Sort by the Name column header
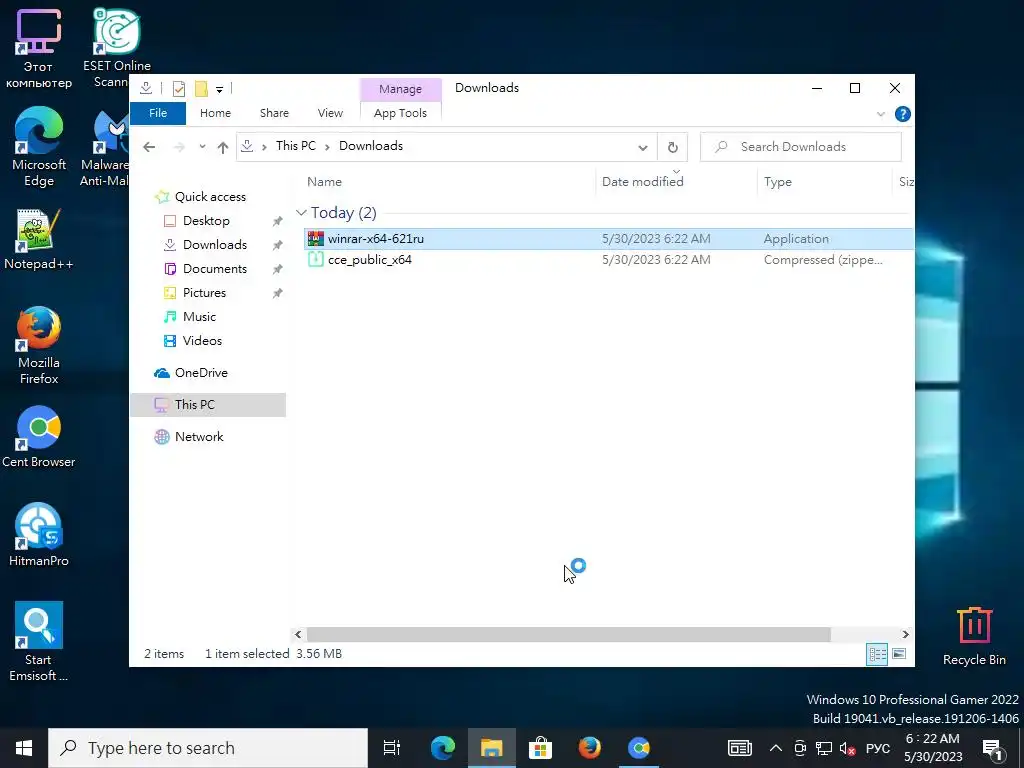Screen dimensions: 1024x768 [325, 182]
